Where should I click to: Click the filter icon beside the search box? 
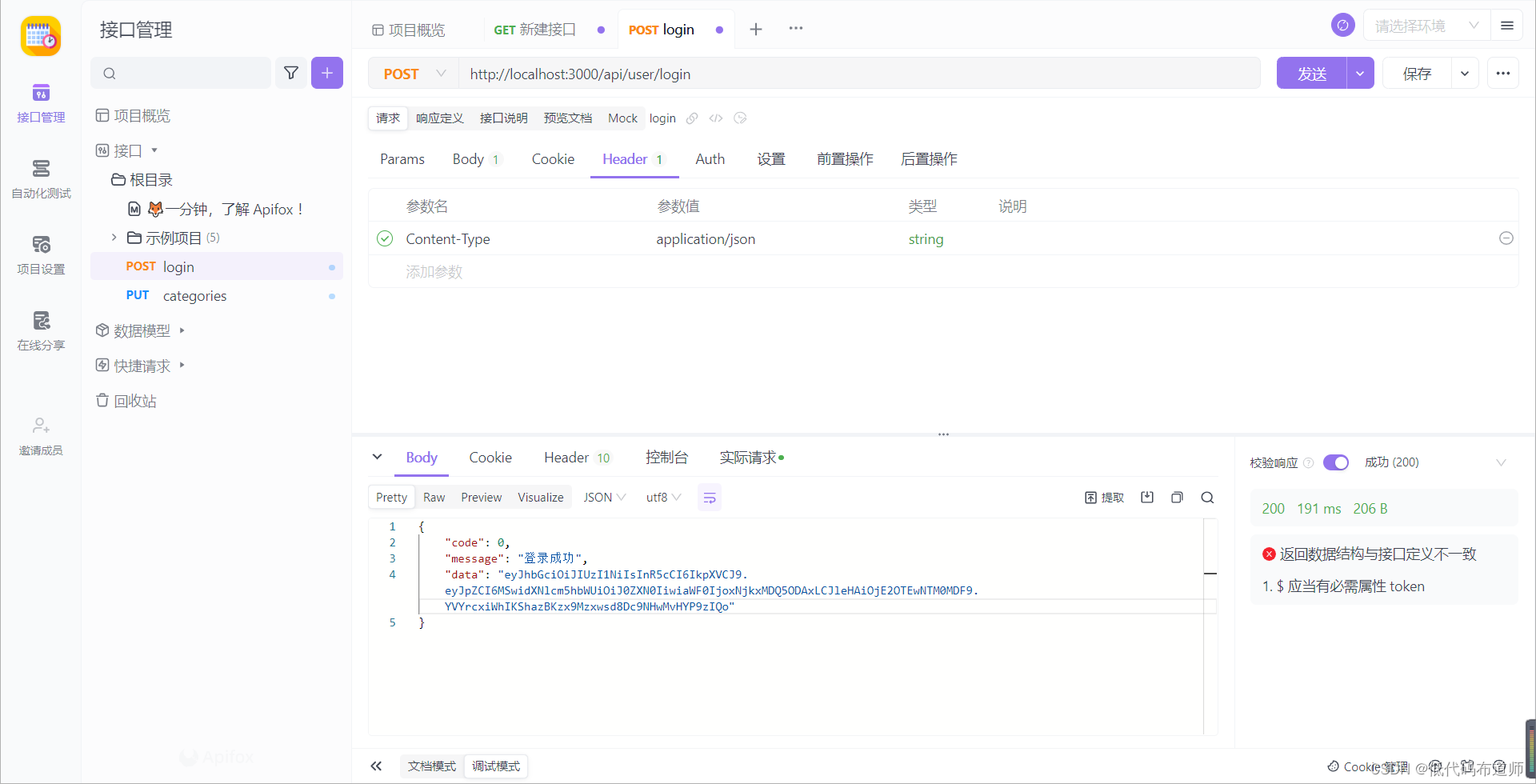point(291,73)
